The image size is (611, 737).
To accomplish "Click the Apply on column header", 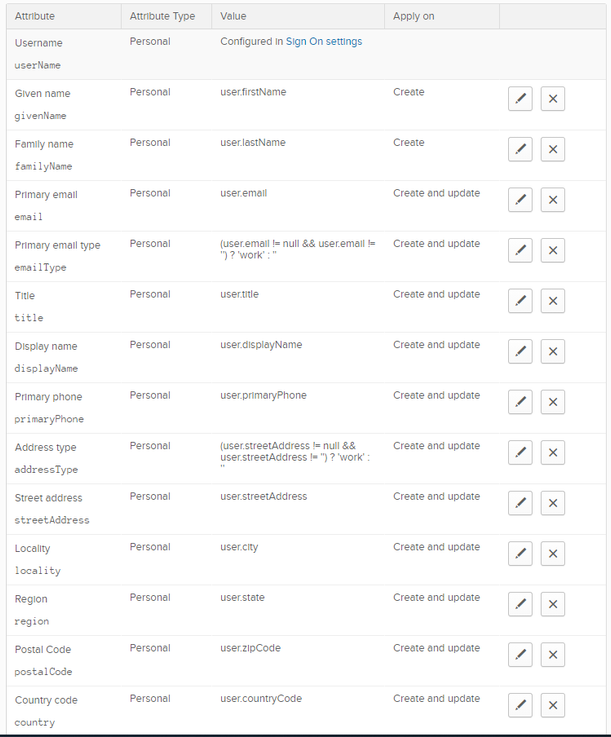I will pyautogui.click(x=413, y=17).
